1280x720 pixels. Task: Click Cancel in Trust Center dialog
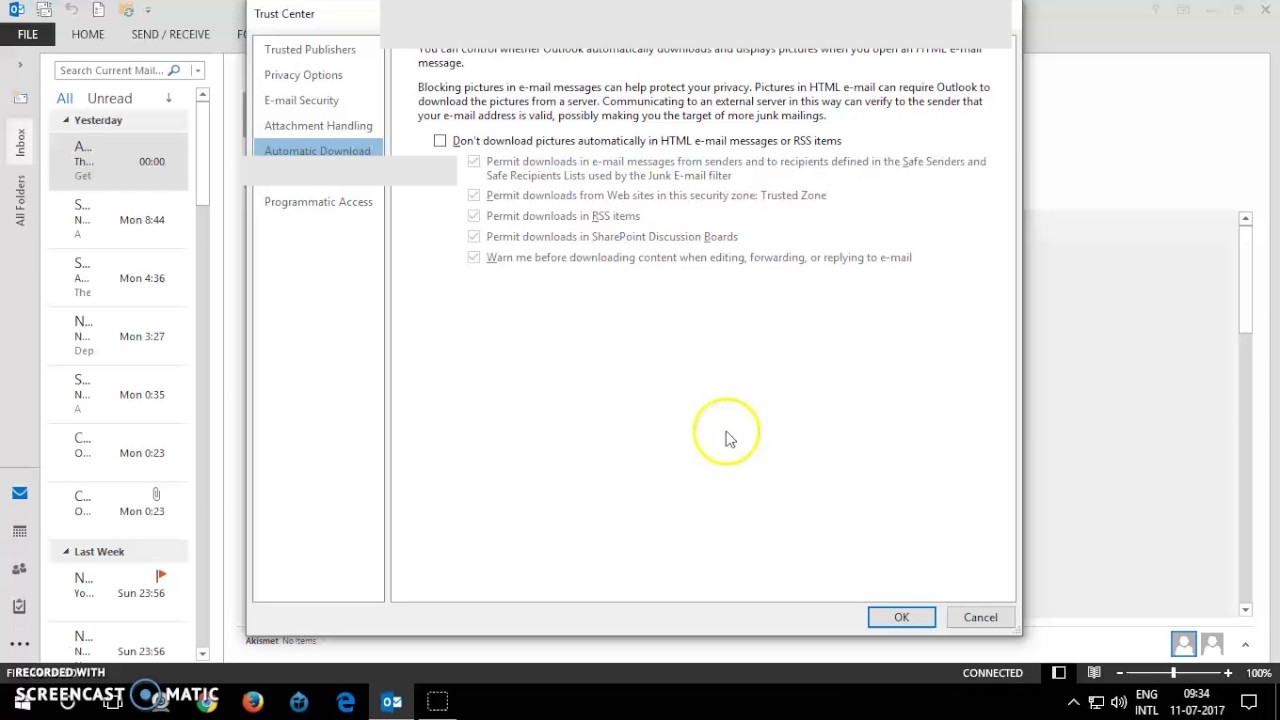click(x=980, y=617)
